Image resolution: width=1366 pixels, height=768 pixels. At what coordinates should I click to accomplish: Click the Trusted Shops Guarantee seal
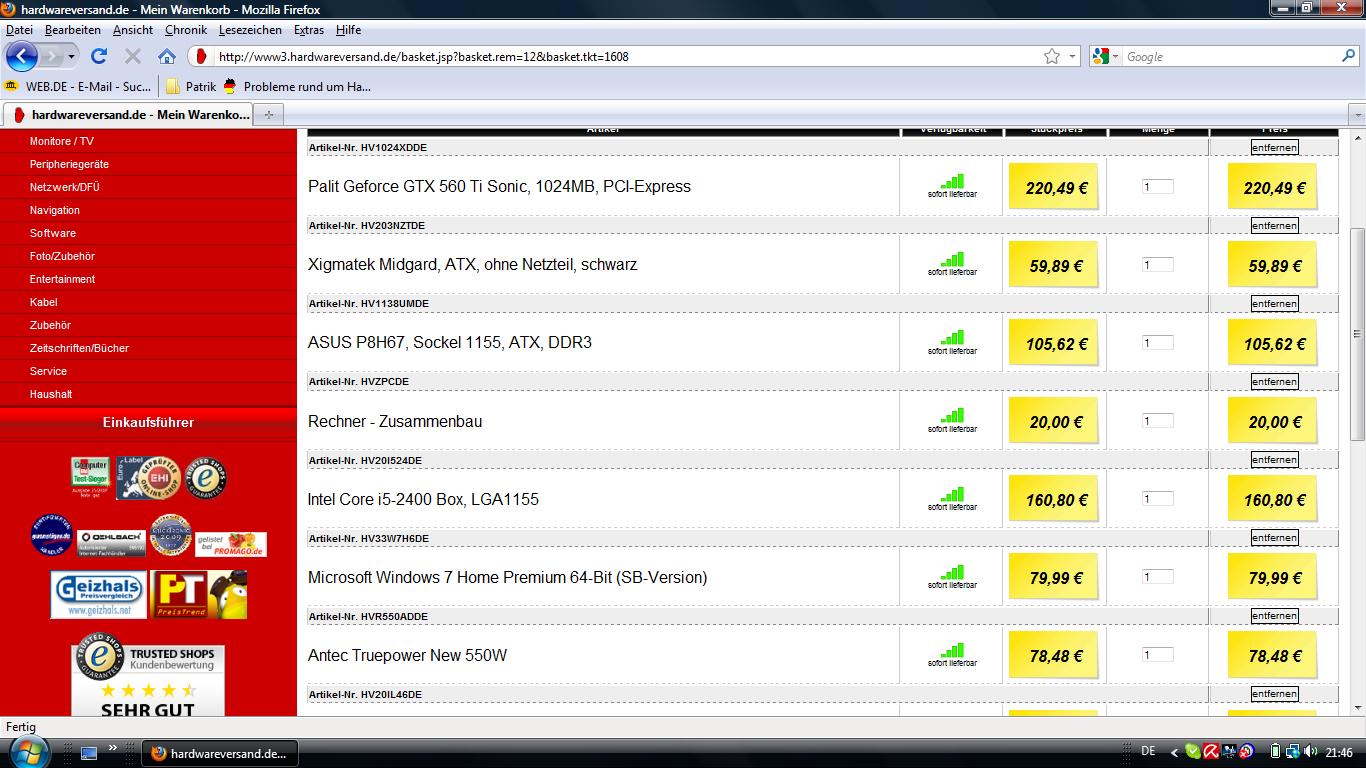pyautogui.click(x=206, y=479)
